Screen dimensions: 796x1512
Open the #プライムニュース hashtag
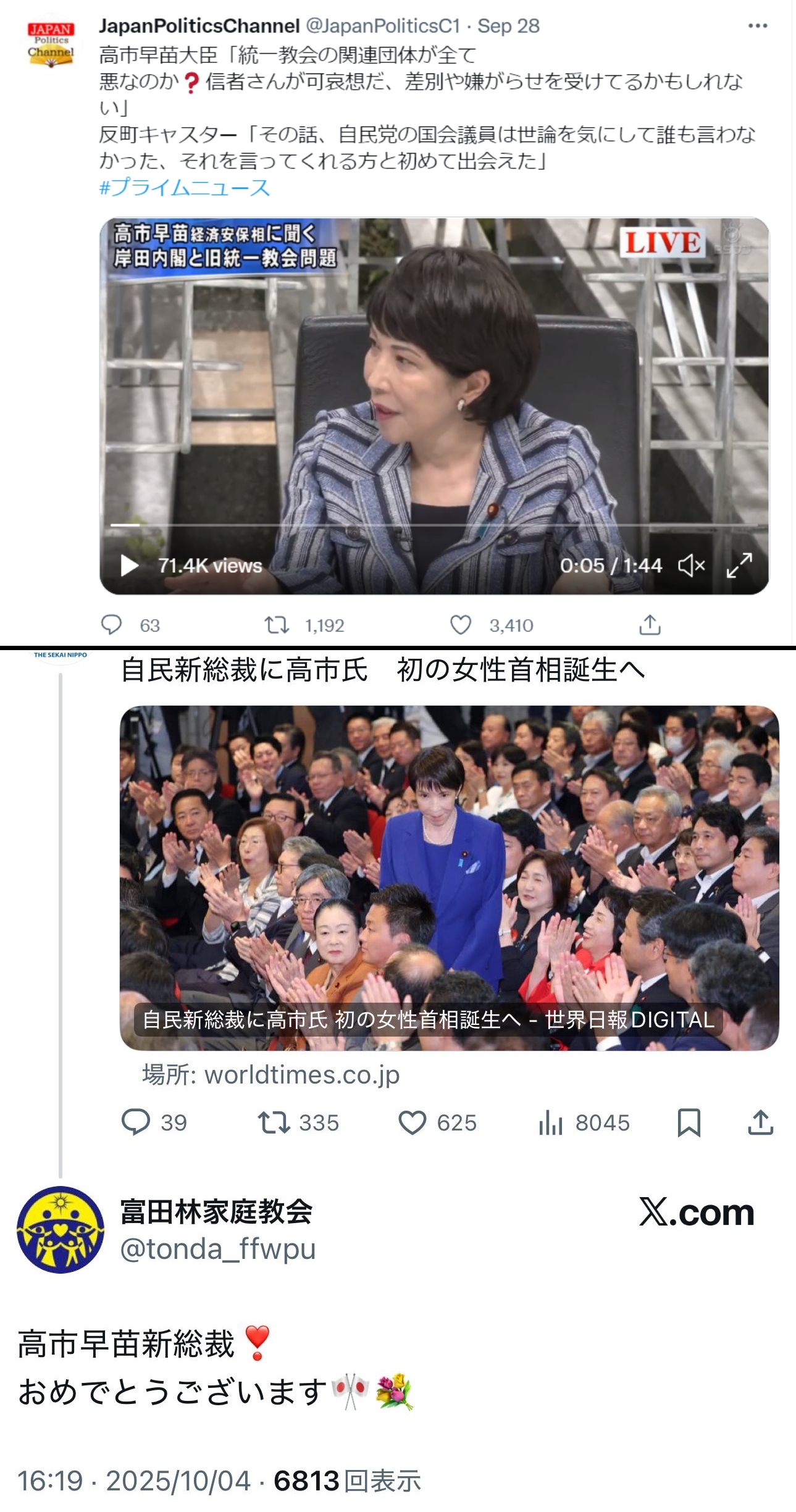pyautogui.click(x=185, y=187)
